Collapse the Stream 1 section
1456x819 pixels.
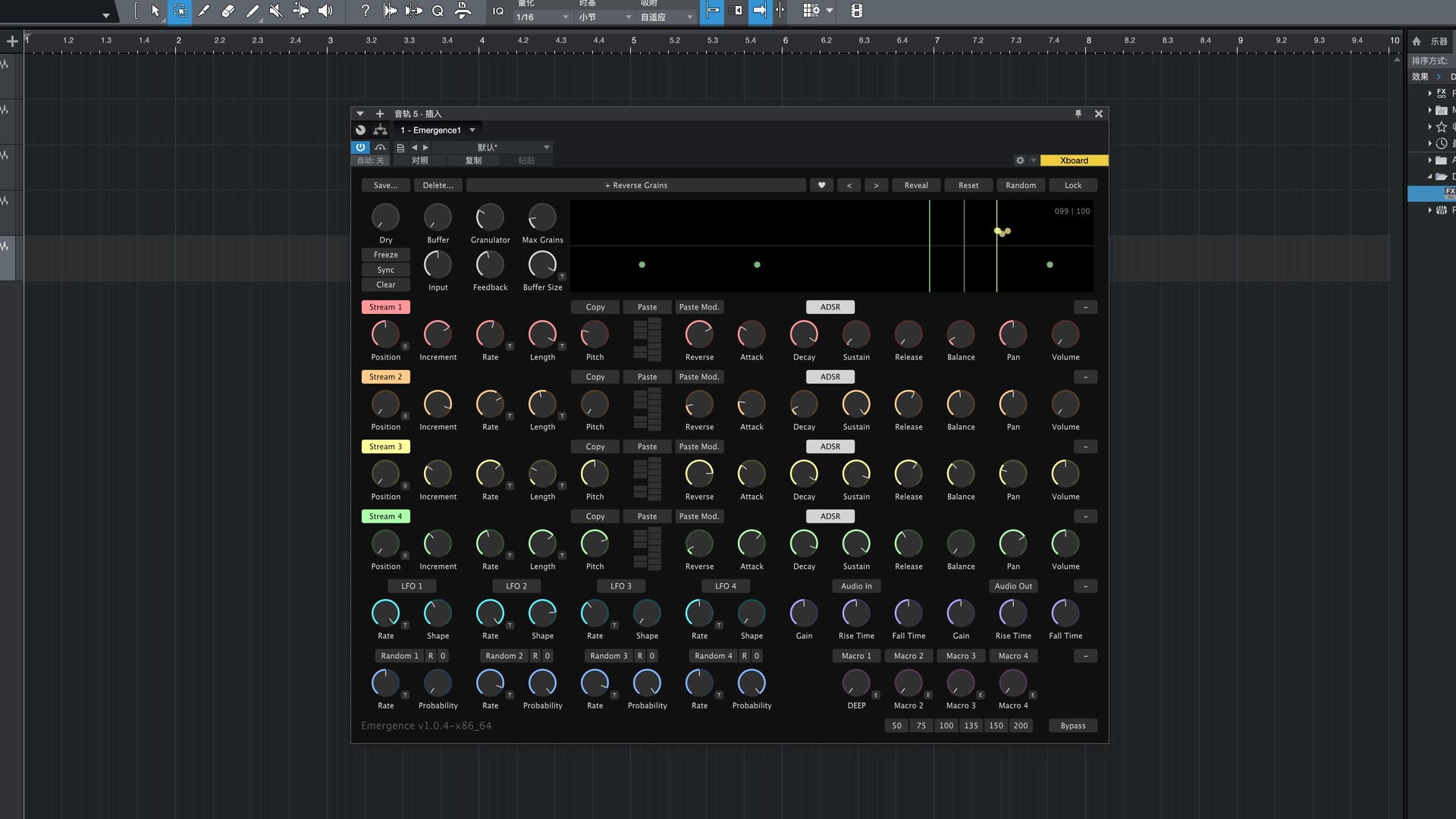(1085, 307)
